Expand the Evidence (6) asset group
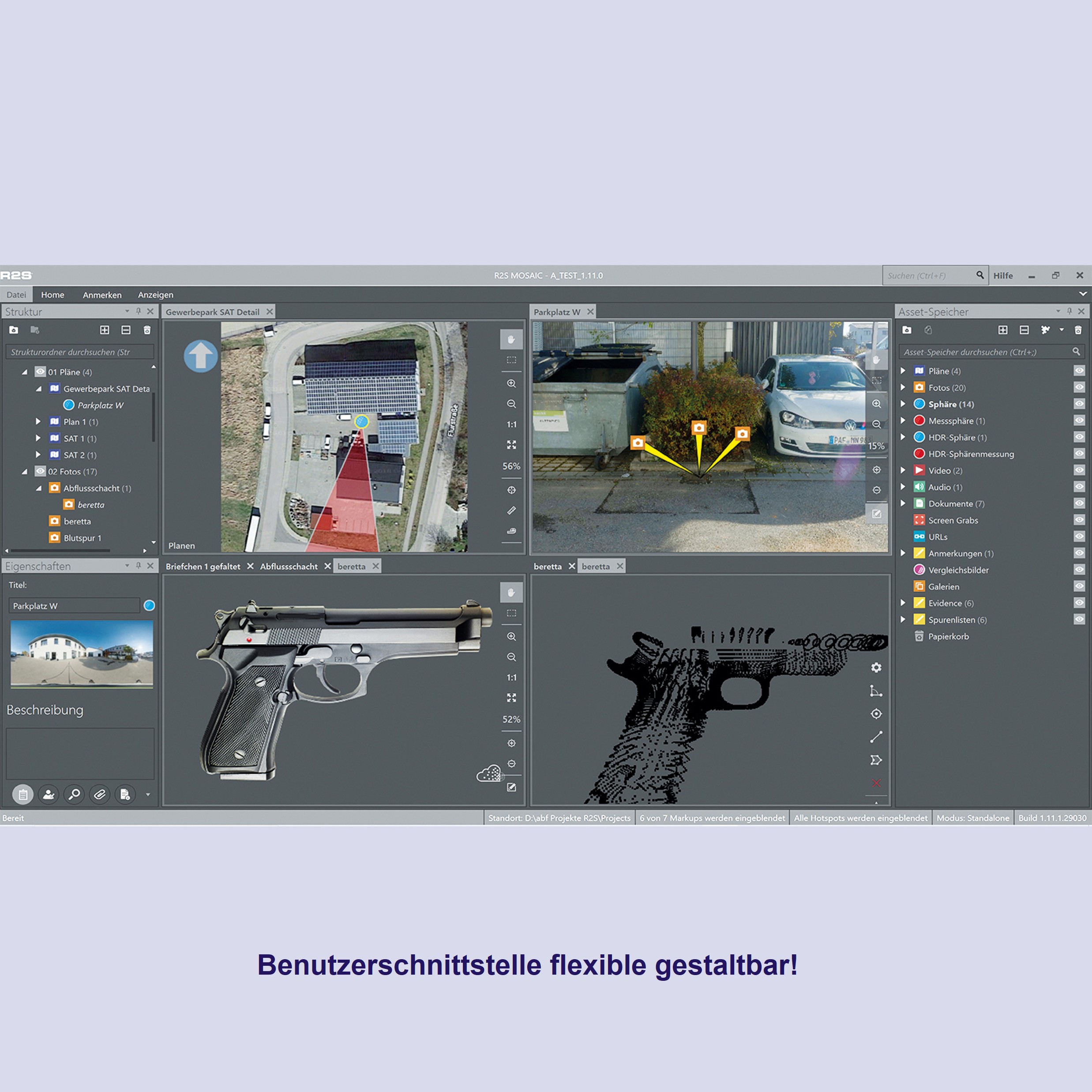Image resolution: width=1092 pixels, height=1092 pixels. point(903,603)
